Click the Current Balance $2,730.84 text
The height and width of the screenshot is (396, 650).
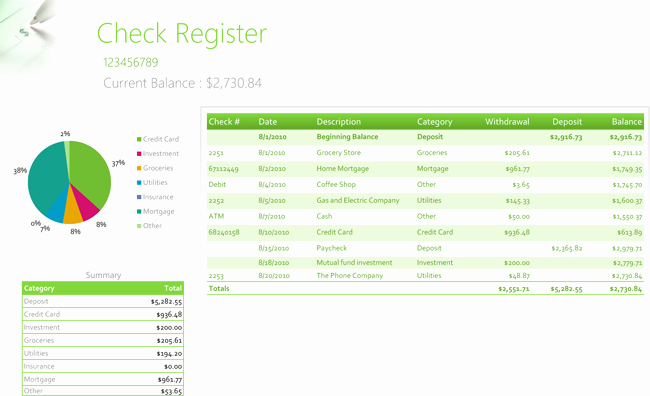[x=182, y=83]
